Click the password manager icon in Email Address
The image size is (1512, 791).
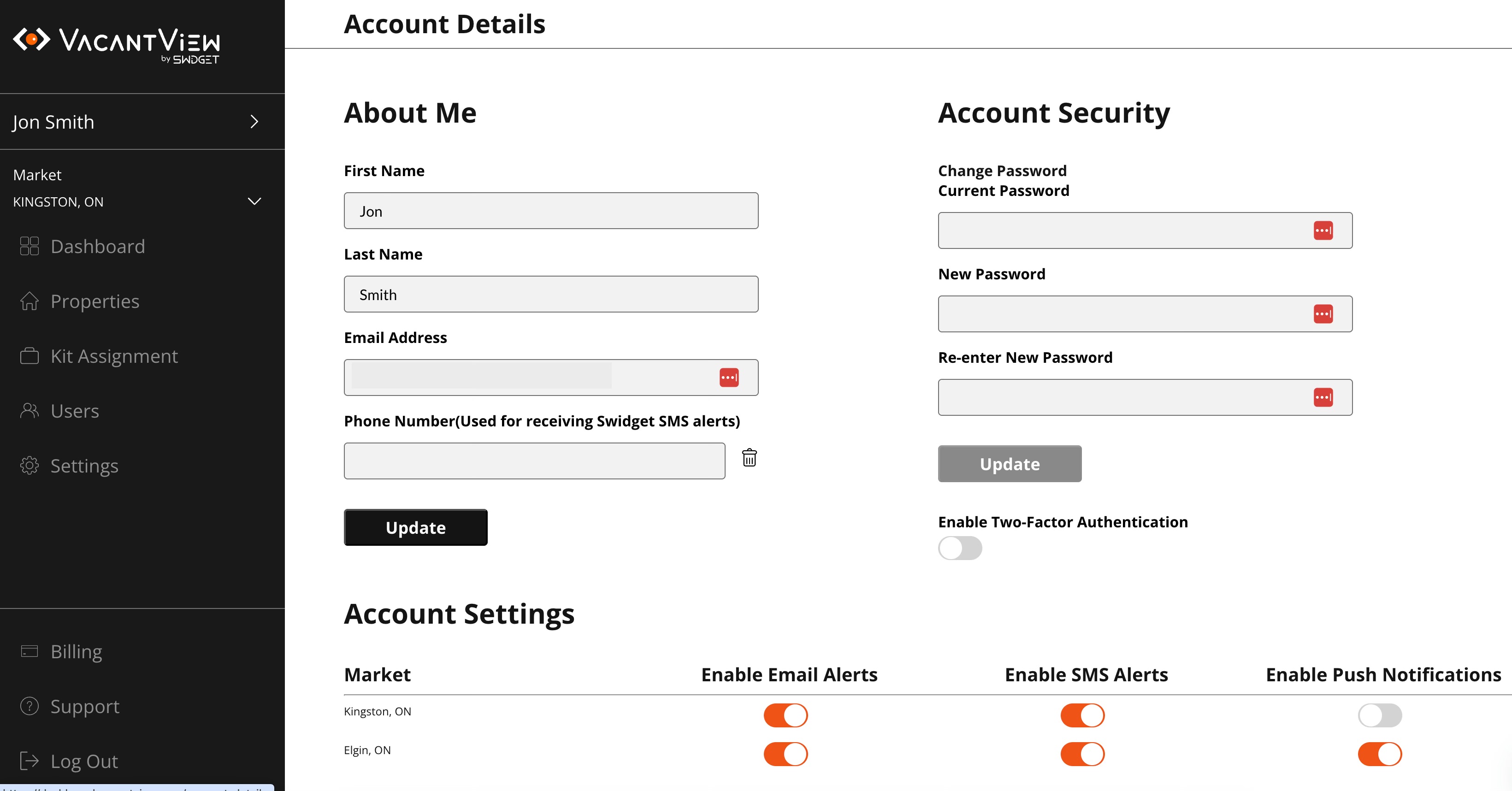click(729, 378)
